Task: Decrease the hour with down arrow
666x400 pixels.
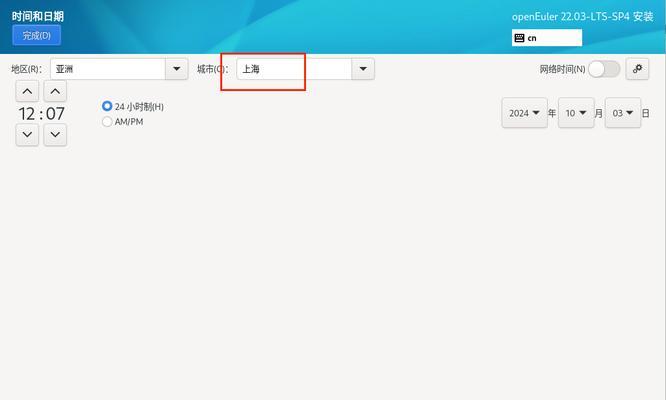Action: 27,135
